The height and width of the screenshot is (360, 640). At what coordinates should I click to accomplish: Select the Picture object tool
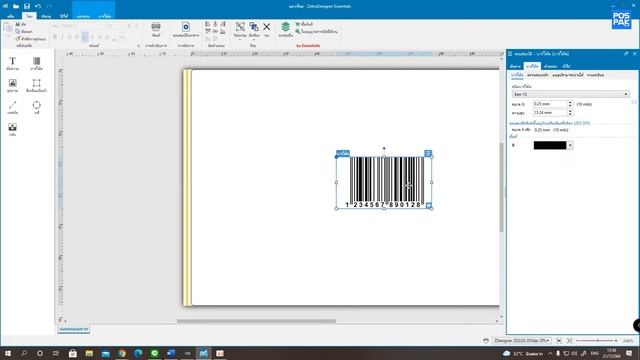[x=12, y=85]
